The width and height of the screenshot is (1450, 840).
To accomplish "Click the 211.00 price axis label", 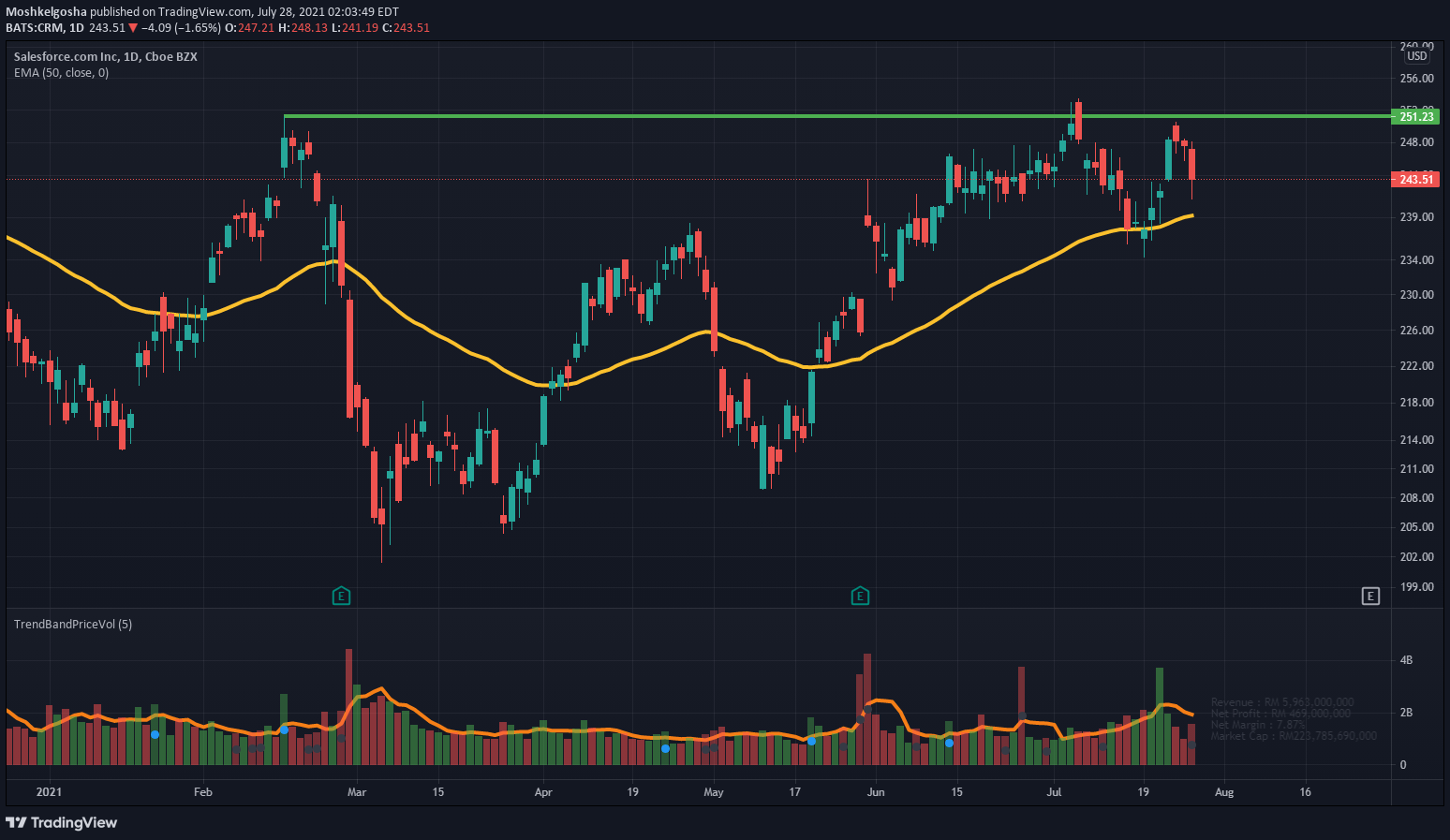I will click(x=1416, y=468).
